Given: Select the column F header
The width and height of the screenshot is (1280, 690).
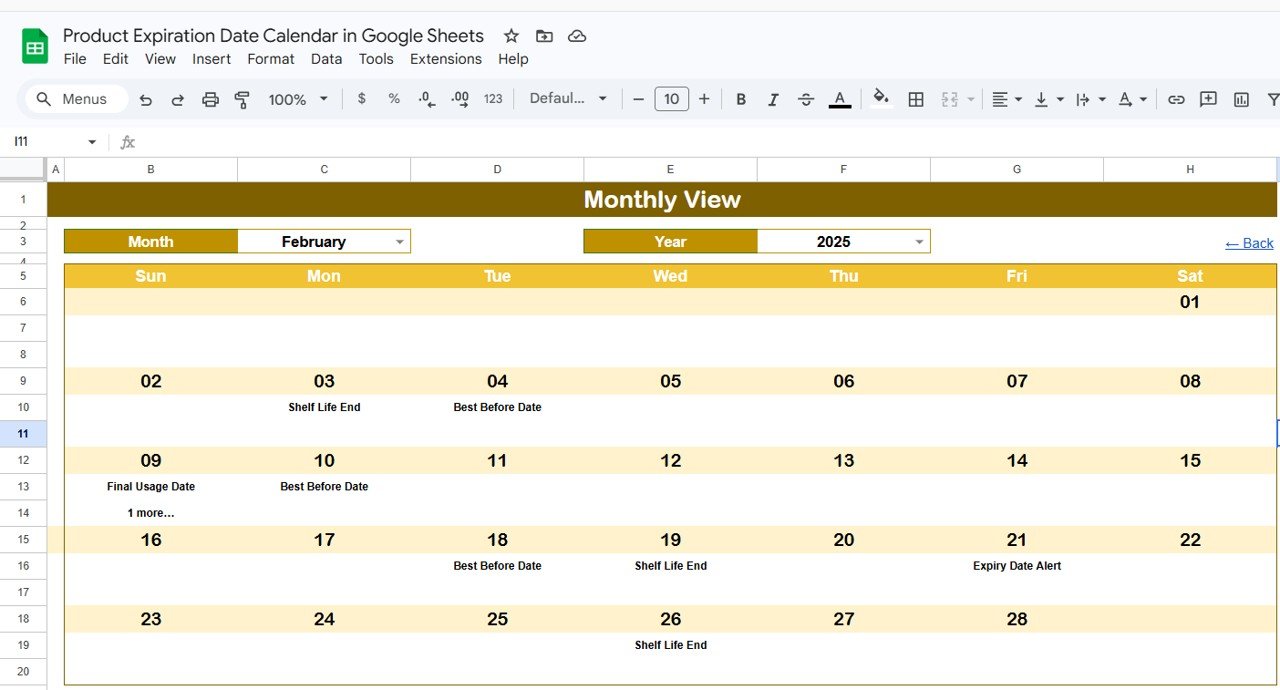Looking at the screenshot, I should 843,169.
